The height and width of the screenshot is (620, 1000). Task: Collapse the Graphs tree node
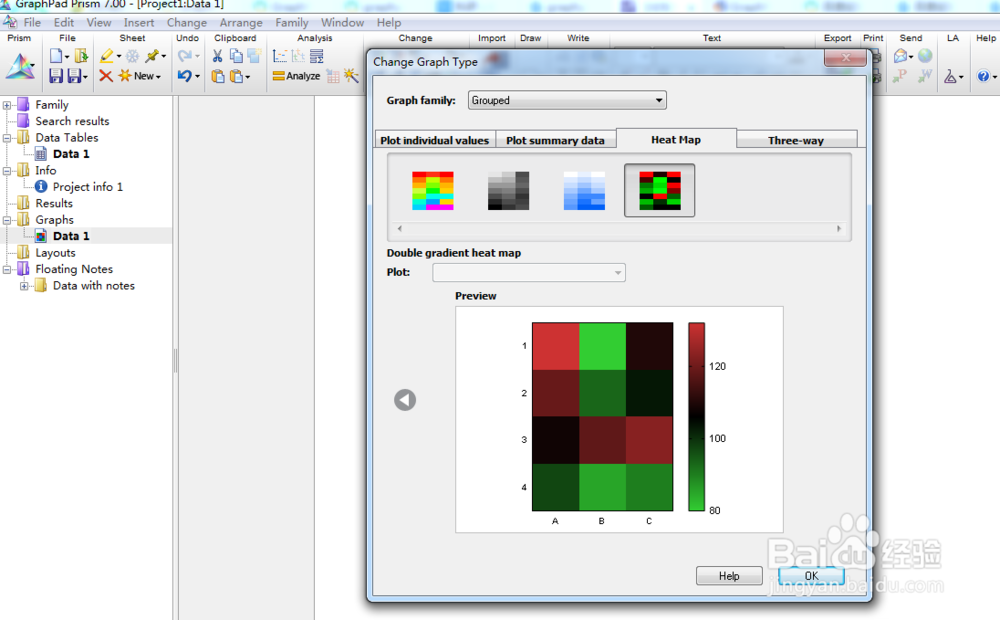[7, 220]
